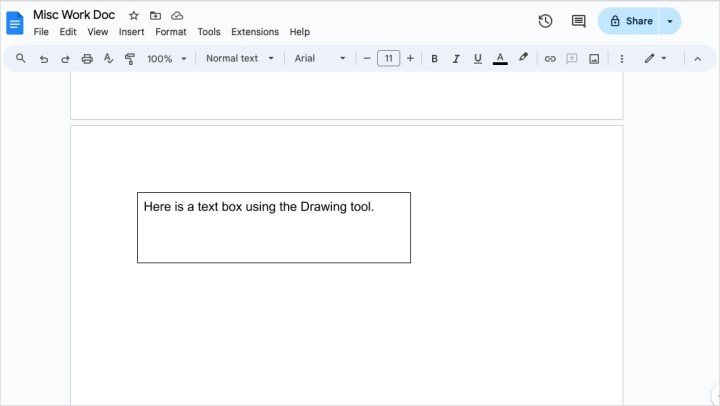This screenshot has height=406, width=720.
Task: Insert an image from toolbar
Action: [594, 59]
